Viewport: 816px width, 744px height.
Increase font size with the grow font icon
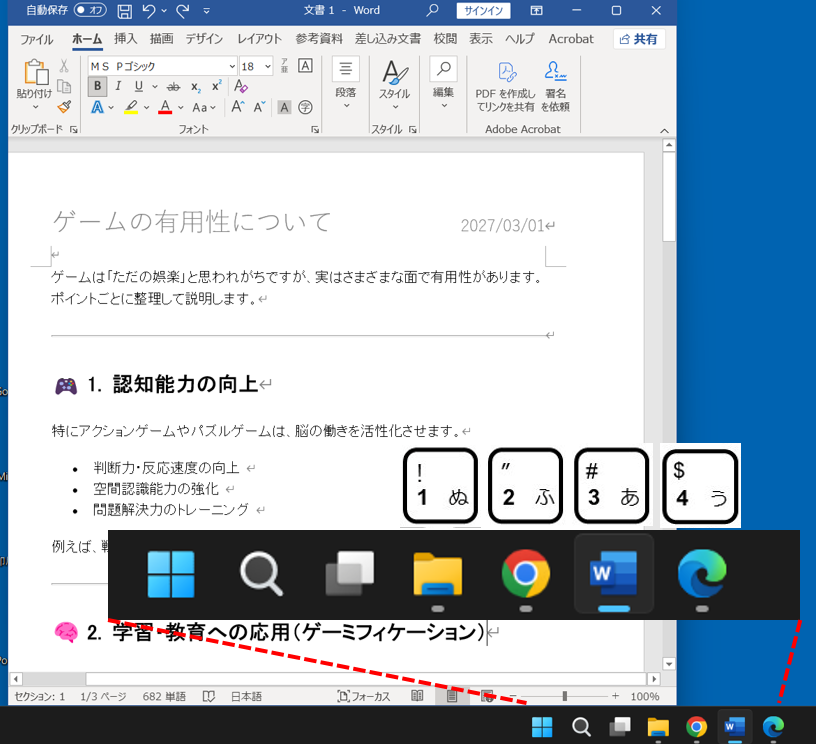pos(238,107)
